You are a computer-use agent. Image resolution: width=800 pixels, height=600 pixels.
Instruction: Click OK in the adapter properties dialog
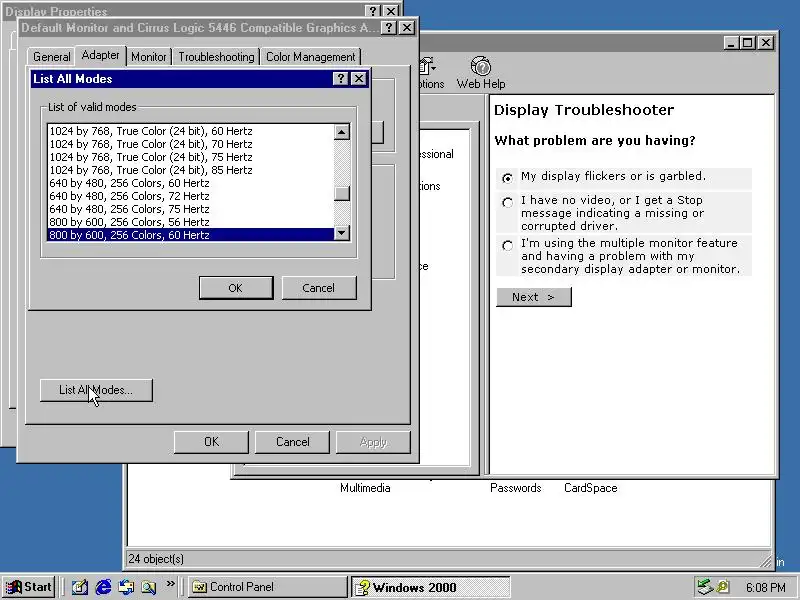pyautogui.click(x=211, y=442)
